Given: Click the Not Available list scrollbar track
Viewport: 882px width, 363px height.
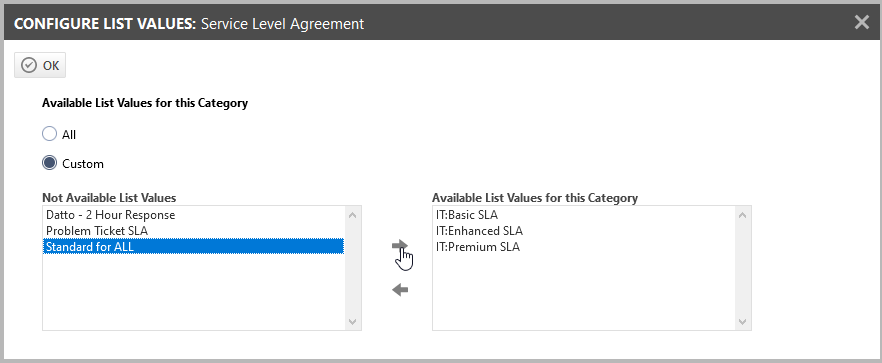Looking at the screenshot, I should [352, 268].
